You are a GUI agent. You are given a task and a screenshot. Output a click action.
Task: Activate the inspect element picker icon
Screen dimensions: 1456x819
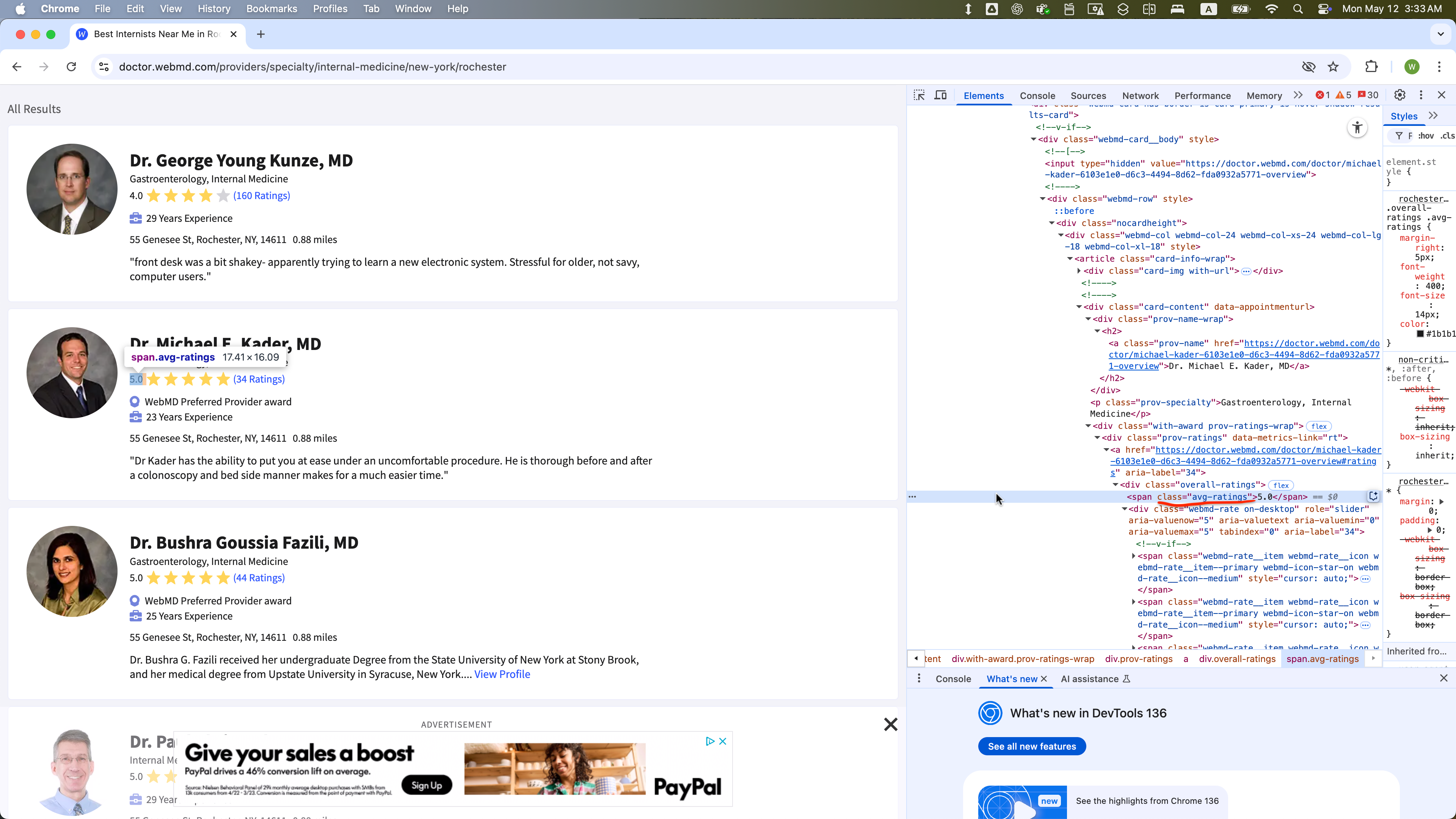click(919, 95)
